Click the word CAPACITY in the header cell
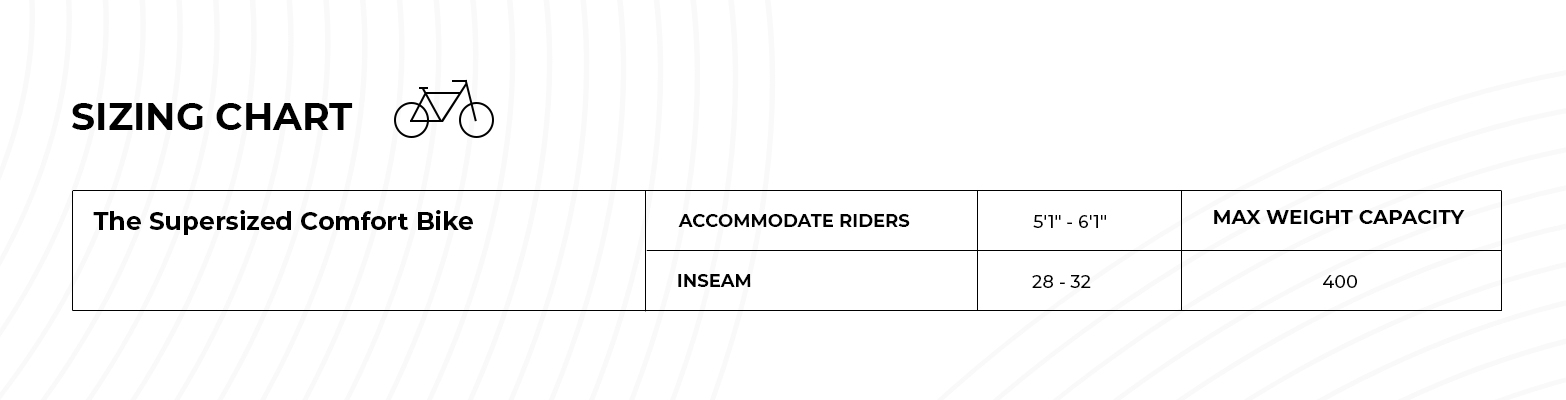The width and height of the screenshot is (1566, 400). (x=1416, y=217)
